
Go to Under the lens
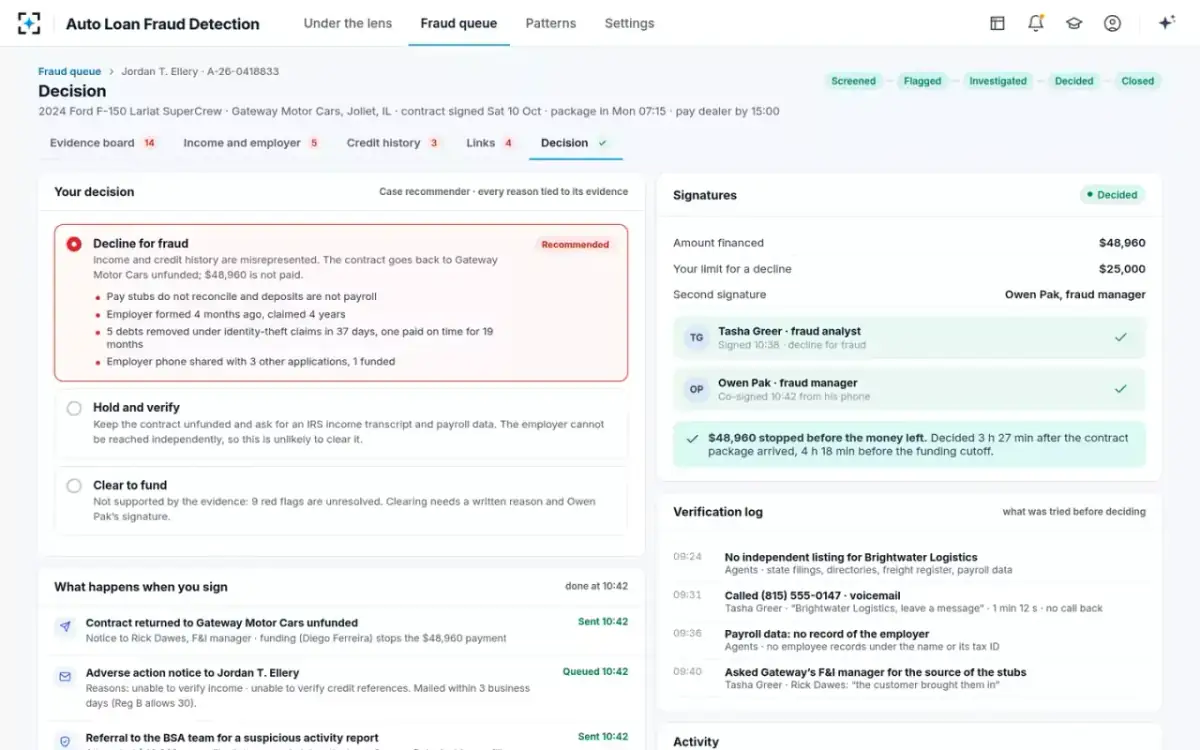pyautogui.click(x=348, y=23)
